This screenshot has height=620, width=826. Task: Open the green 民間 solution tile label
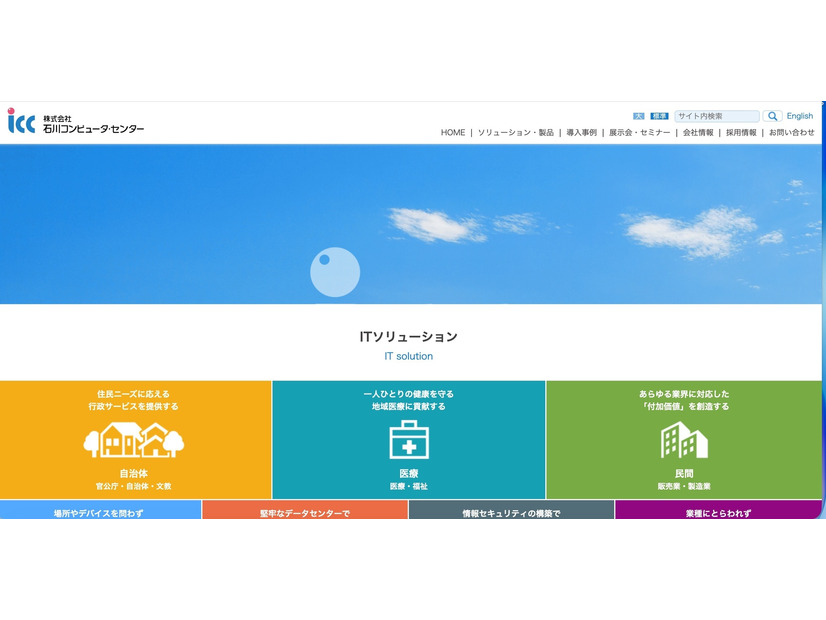click(x=684, y=474)
